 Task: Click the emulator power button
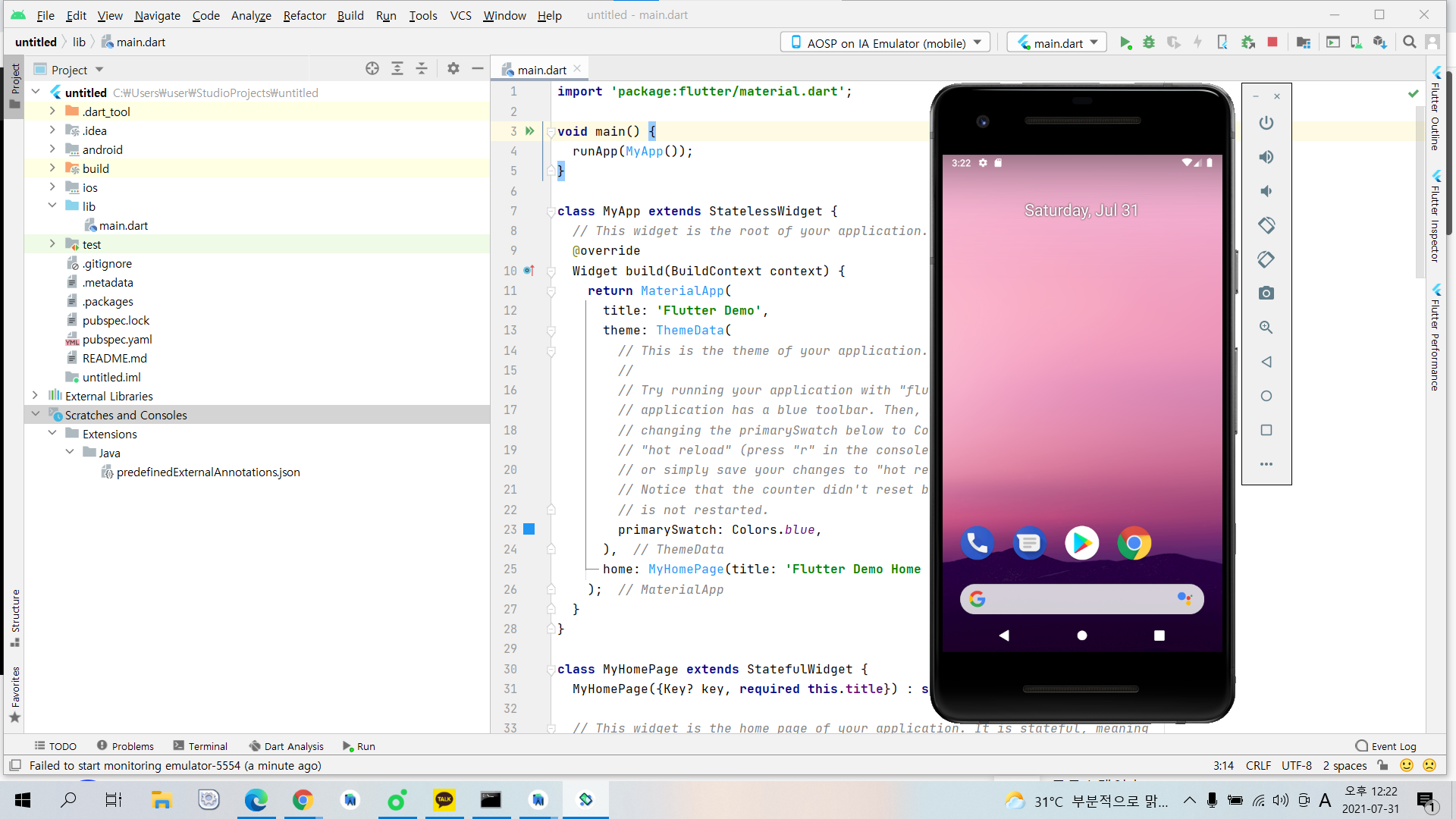coord(1266,123)
